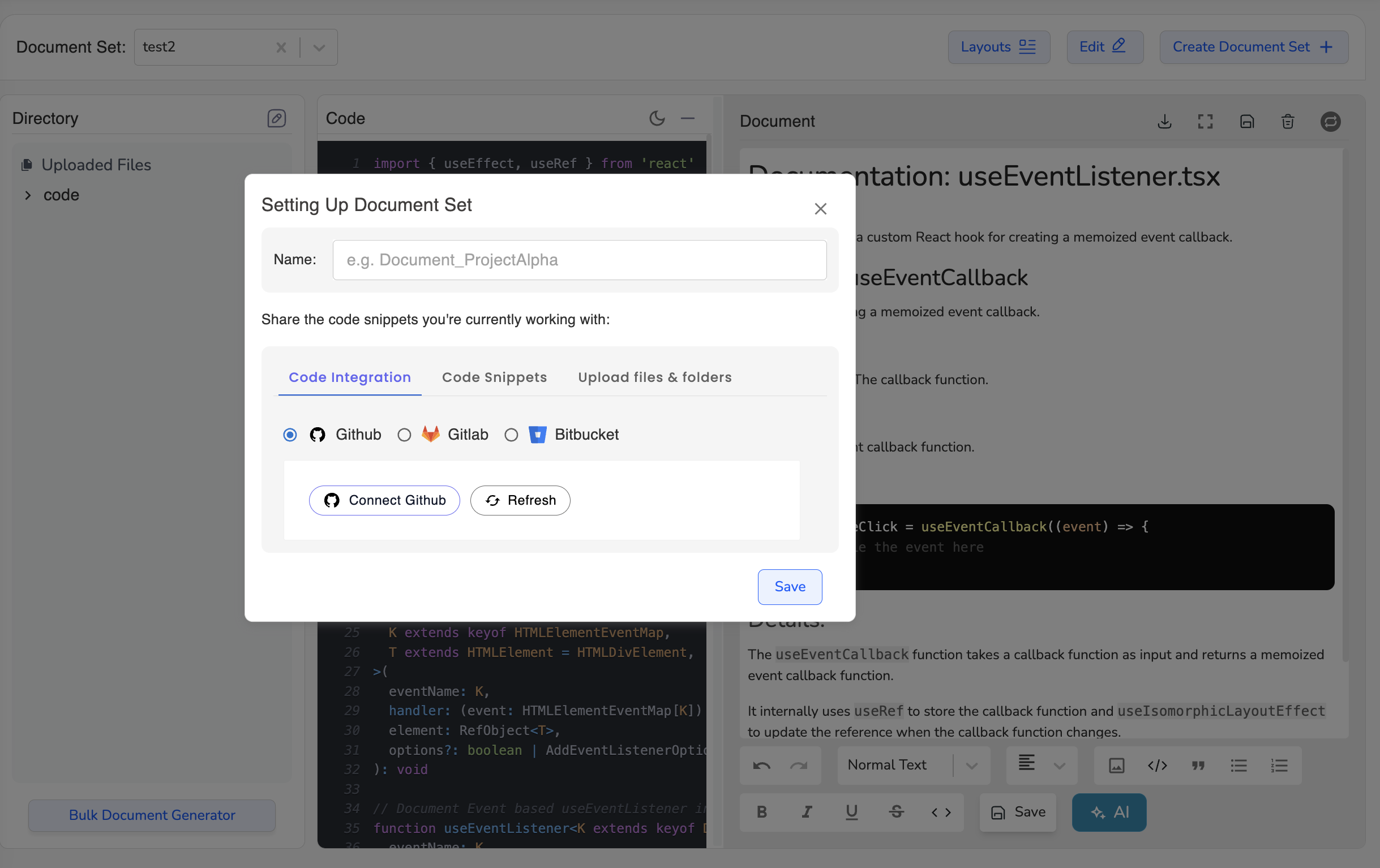Image resolution: width=1380 pixels, height=868 pixels.
Task: Click the trash delete icon in Document header
Action: (1288, 122)
